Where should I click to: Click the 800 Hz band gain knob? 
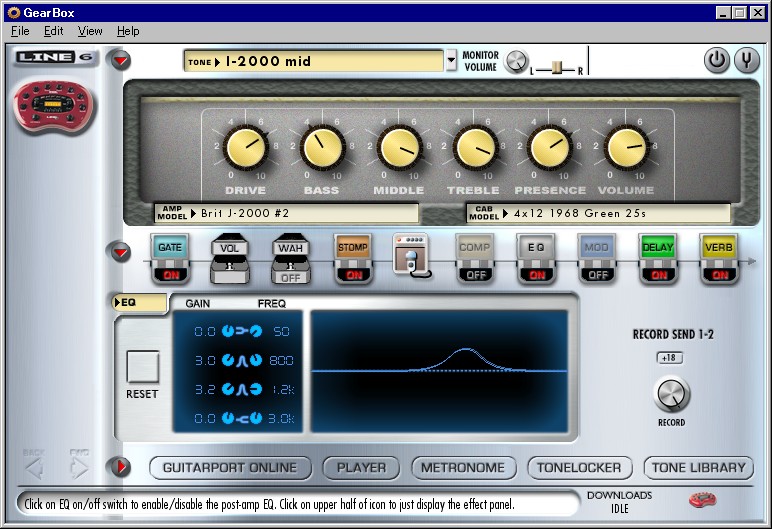(227, 361)
